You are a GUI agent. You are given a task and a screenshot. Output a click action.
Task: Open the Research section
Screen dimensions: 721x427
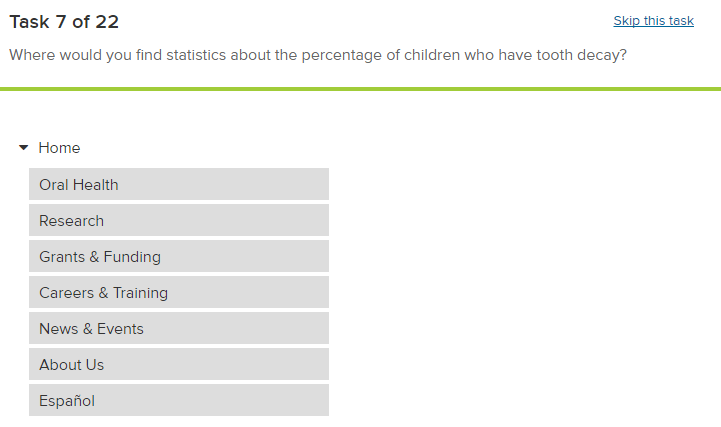(178, 220)
